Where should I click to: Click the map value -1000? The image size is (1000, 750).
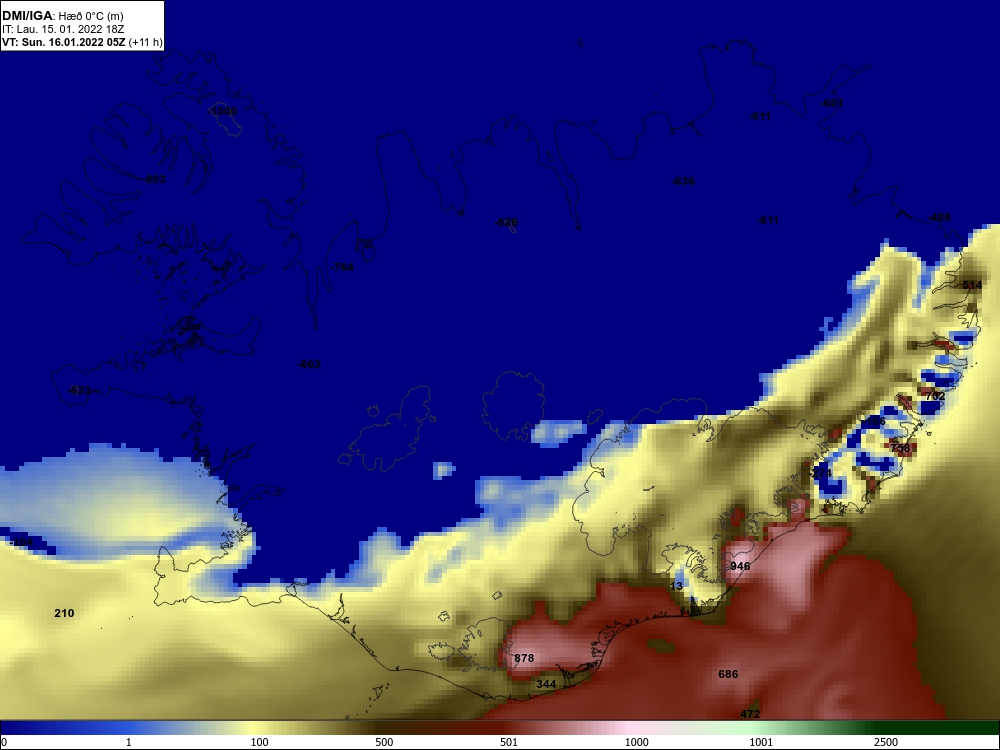pyautogui.click(x=223, y=111)
